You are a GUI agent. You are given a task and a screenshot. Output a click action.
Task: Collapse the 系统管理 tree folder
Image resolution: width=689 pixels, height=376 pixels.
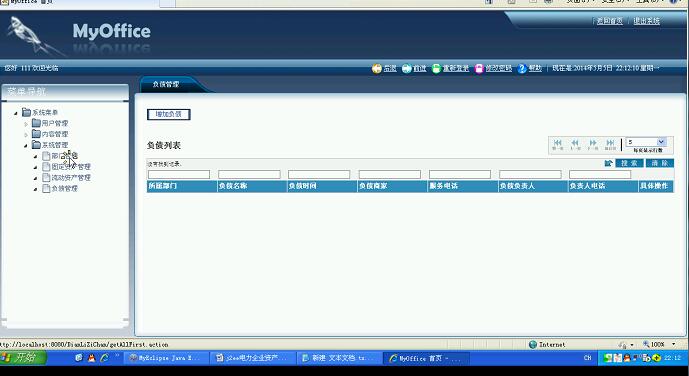(x=26, y=145)
